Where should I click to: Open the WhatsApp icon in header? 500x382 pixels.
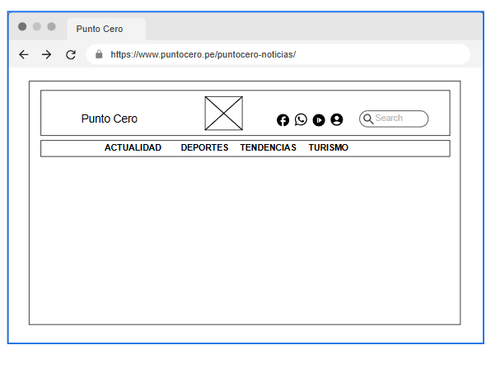[x=301, y=119]
